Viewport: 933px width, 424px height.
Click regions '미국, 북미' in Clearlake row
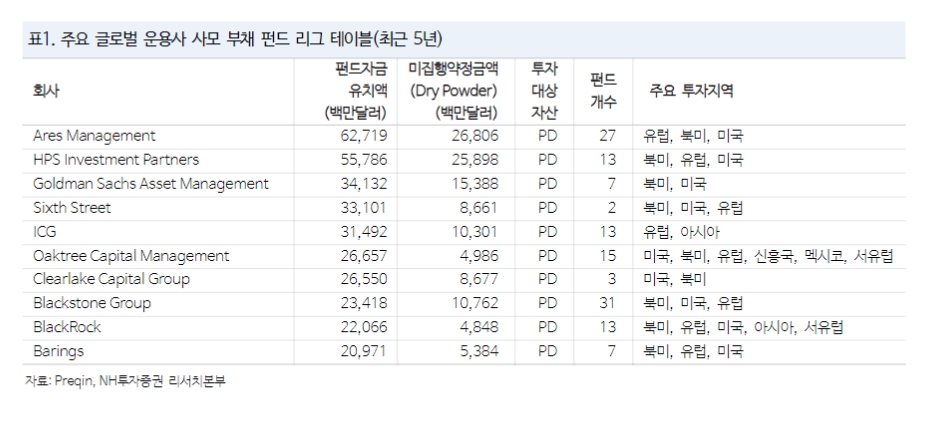click(x=675, y=279)
